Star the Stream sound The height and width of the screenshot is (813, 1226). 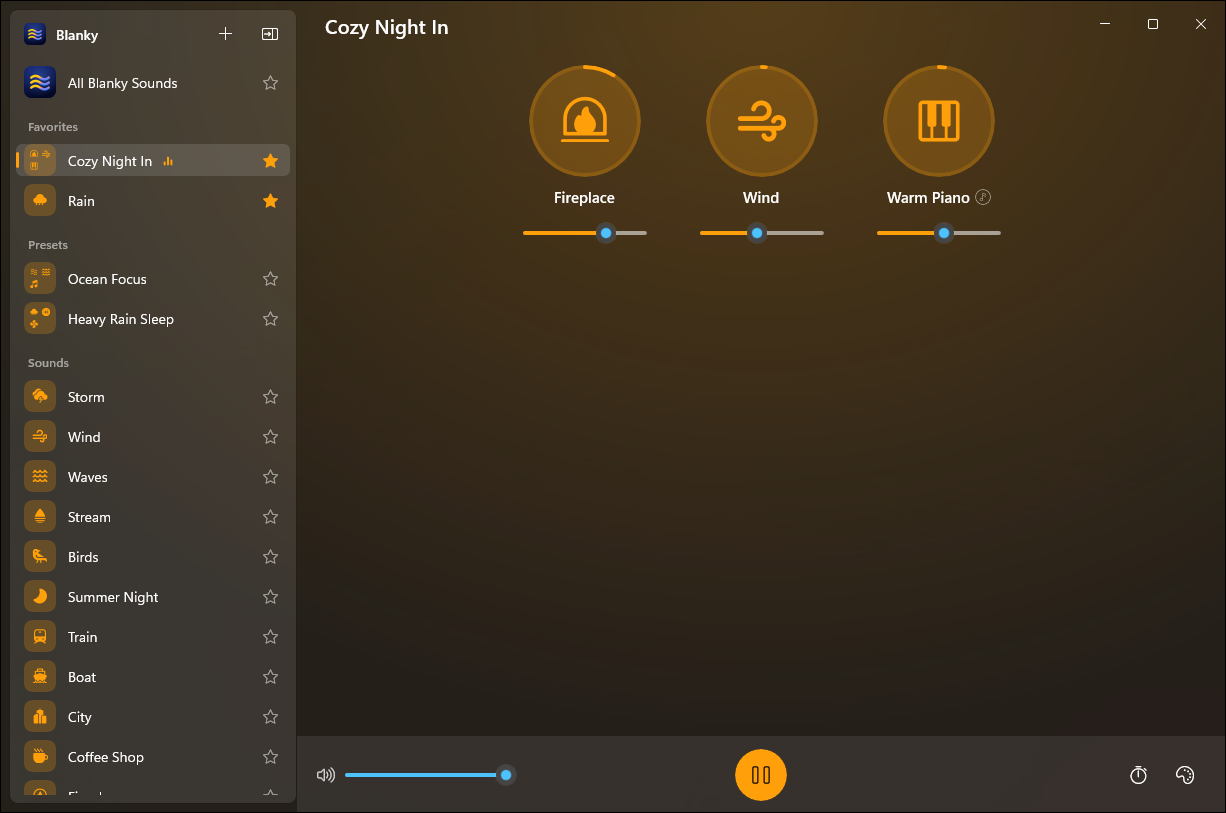click(270, 517)
